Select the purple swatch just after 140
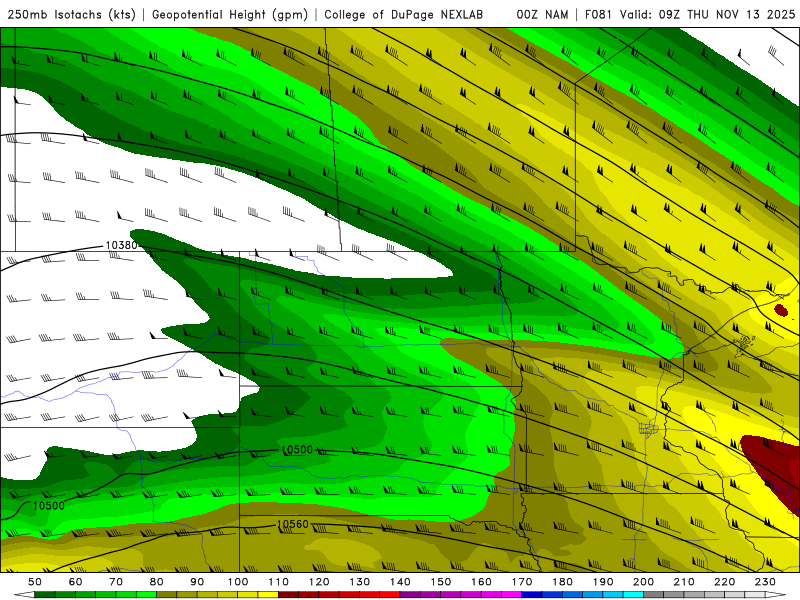 [411, 595]
